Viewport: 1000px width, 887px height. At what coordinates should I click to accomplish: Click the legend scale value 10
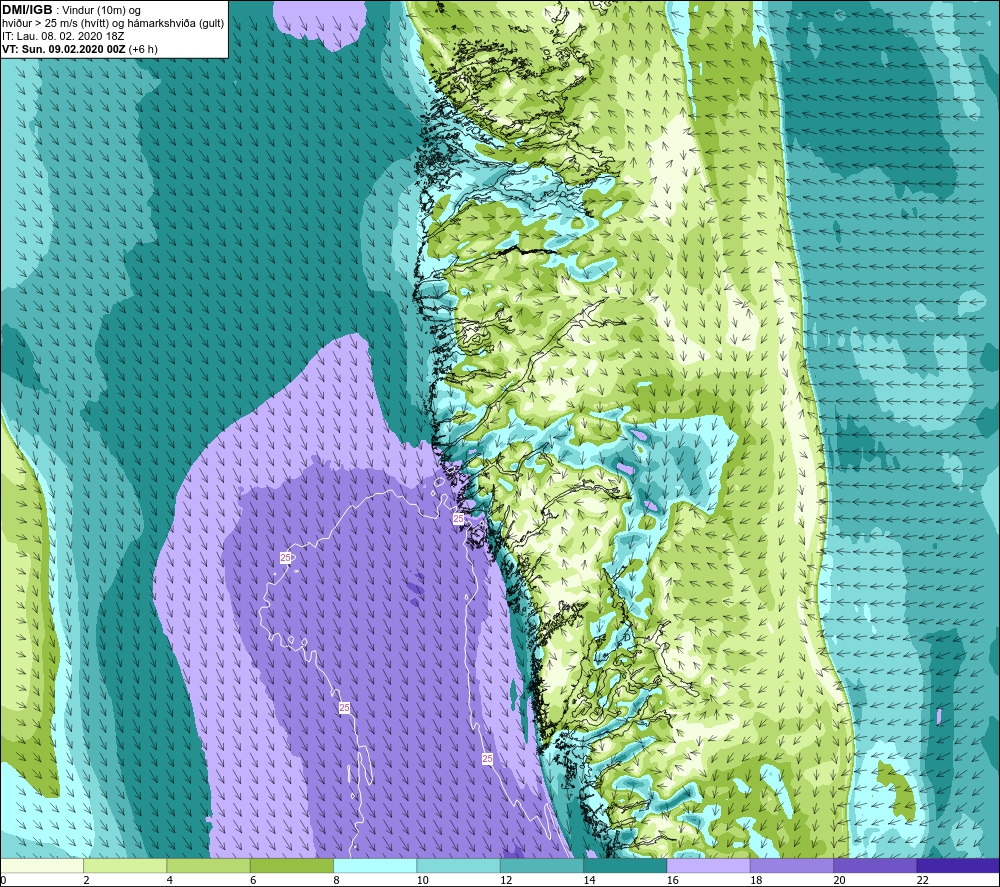[x=423, y=881]
